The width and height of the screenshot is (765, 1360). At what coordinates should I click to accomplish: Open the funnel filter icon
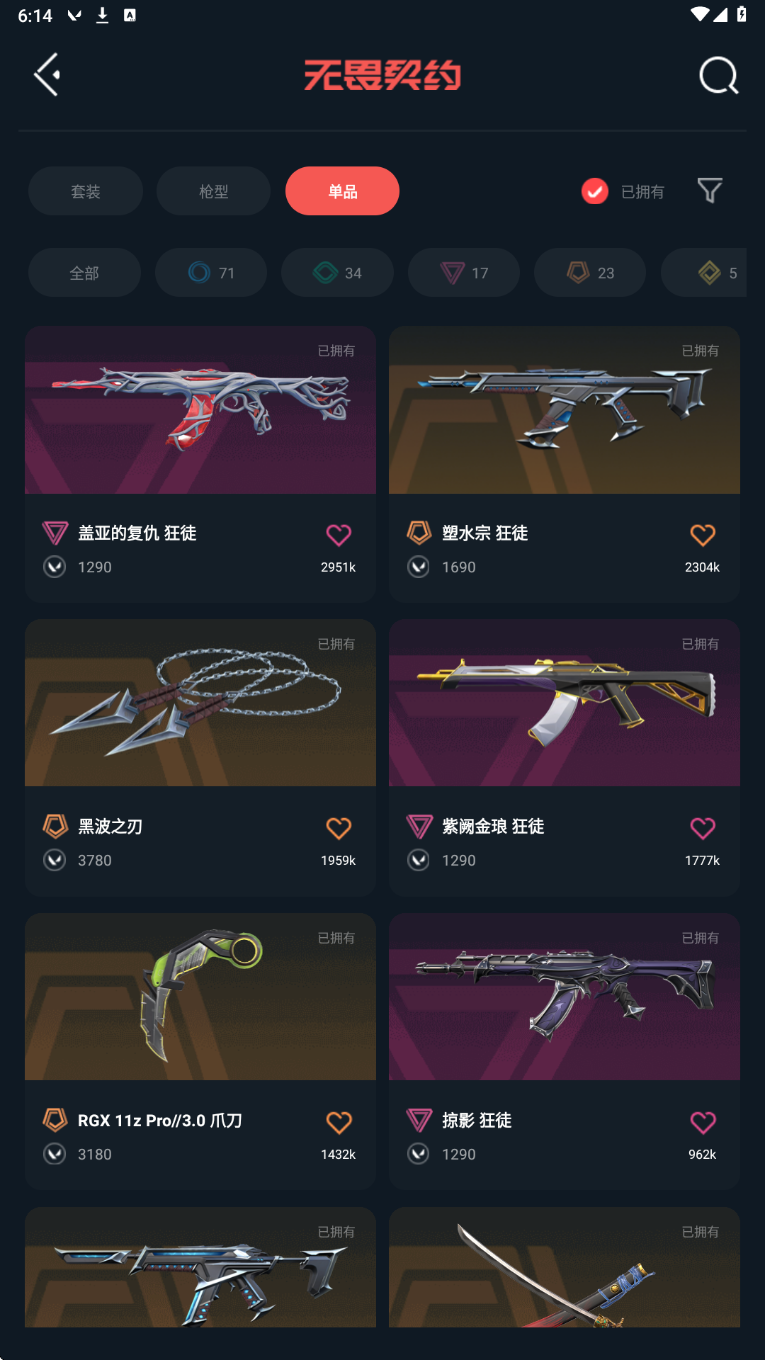point(710,191)
